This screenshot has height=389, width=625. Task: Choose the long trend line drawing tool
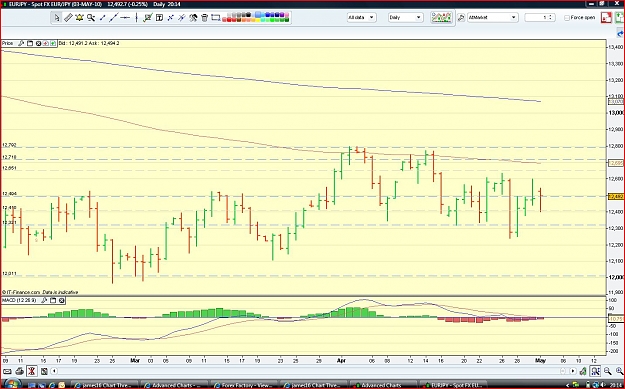[114, 18]
